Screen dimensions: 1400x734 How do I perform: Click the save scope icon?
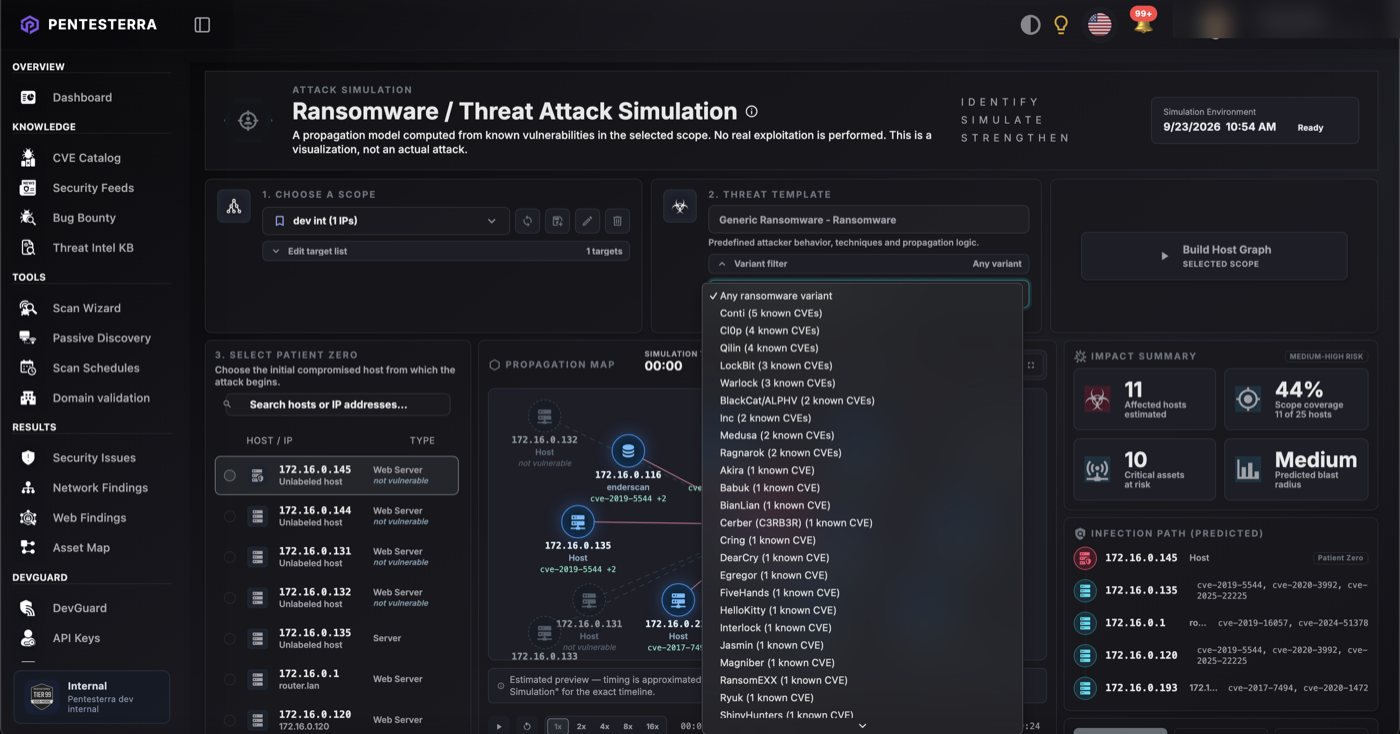[558, 221]
